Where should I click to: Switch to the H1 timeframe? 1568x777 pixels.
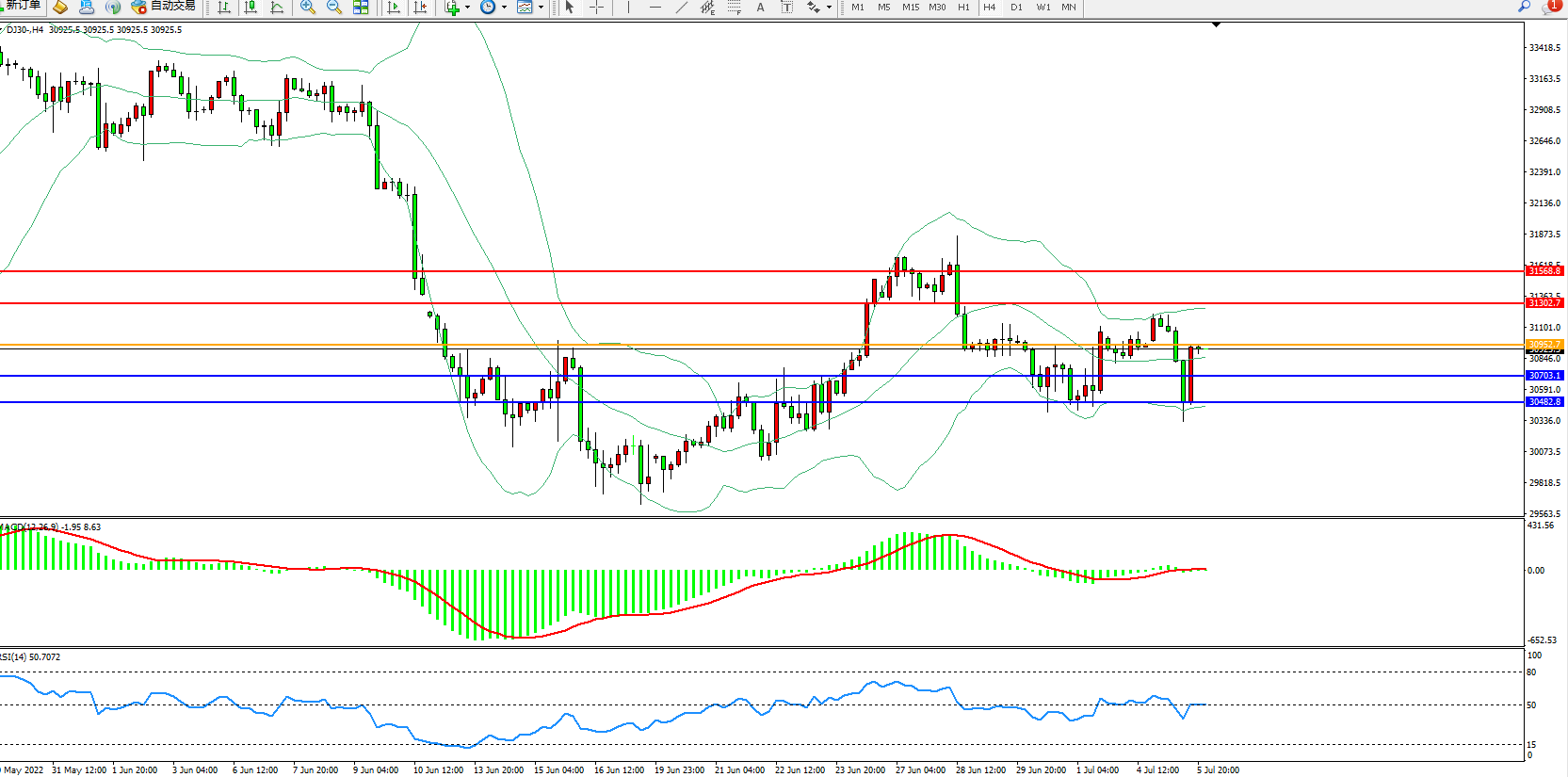(963, 8)
